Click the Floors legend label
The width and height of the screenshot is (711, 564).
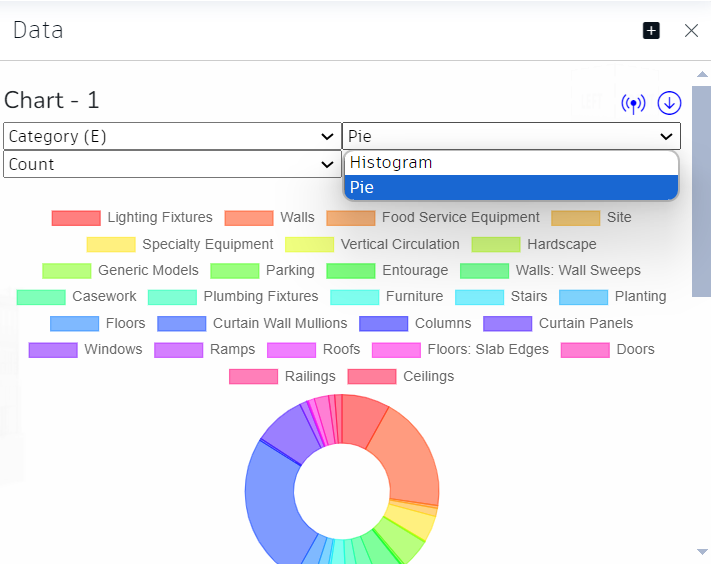click(125, 323)
